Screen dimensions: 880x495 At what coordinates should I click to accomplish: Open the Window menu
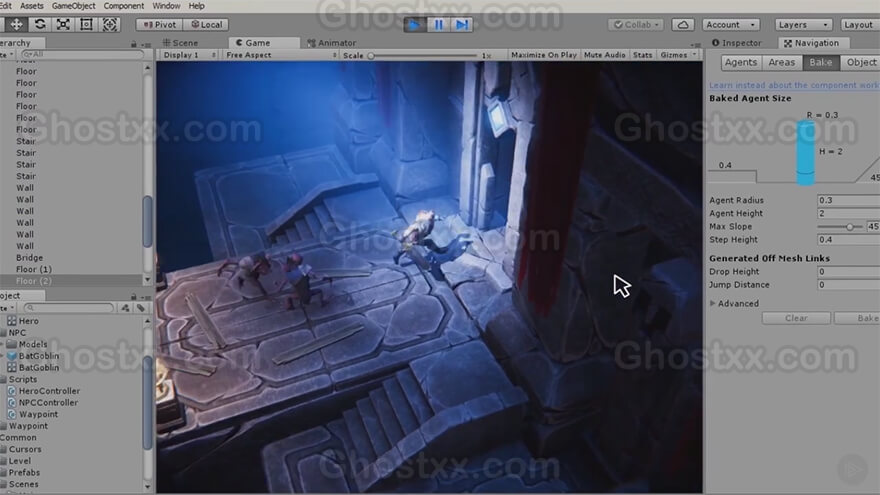(x=166, y=6)
